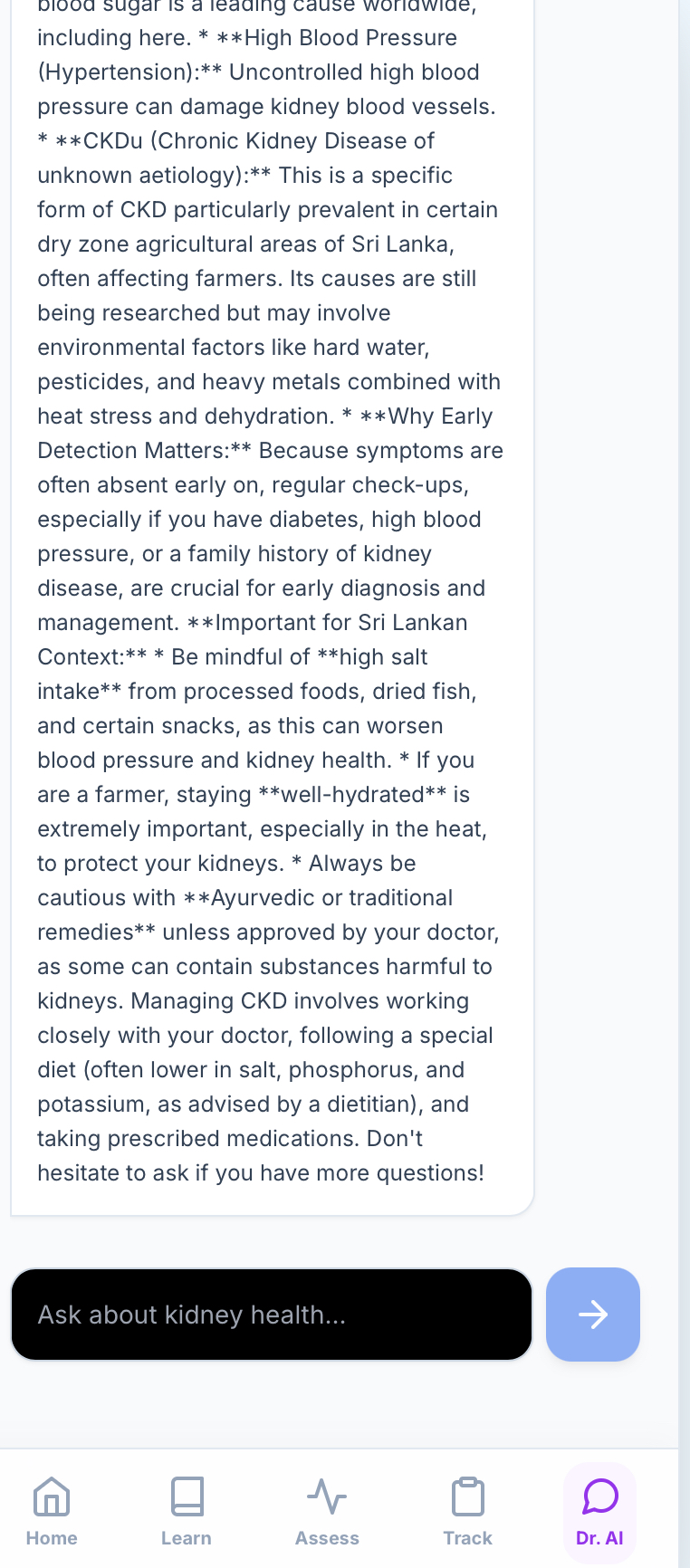Viewport: 690px width, 1568px height.
Task: Click the white arrow in send button
Action: click(593, 1315)
